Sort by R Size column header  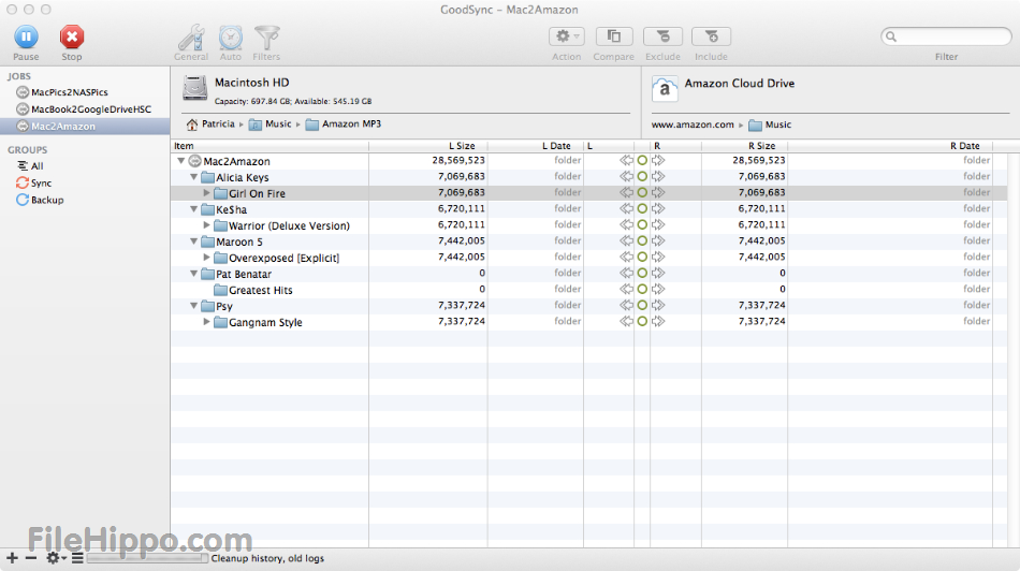click(744, 146)
